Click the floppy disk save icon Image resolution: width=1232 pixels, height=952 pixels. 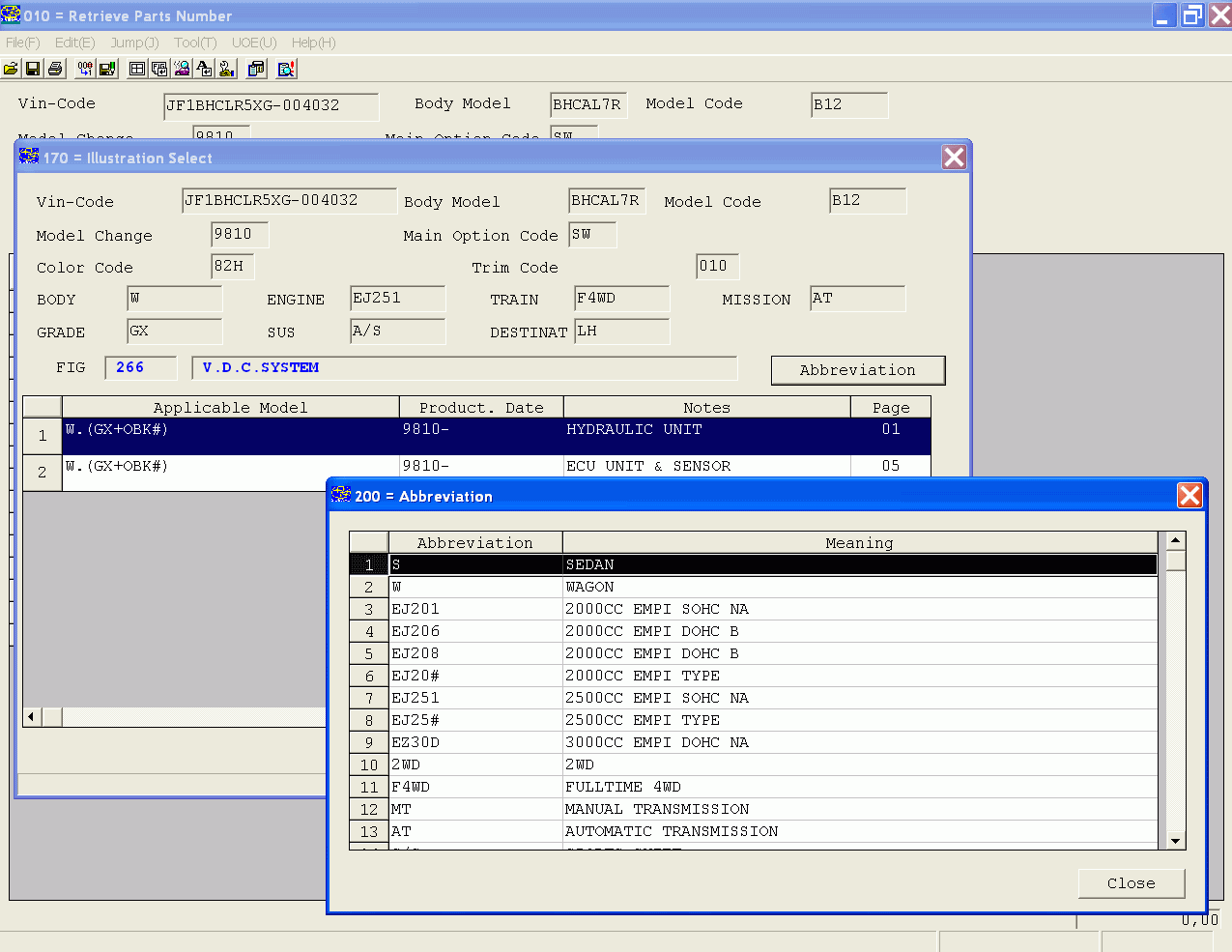(x=33, y=69)
